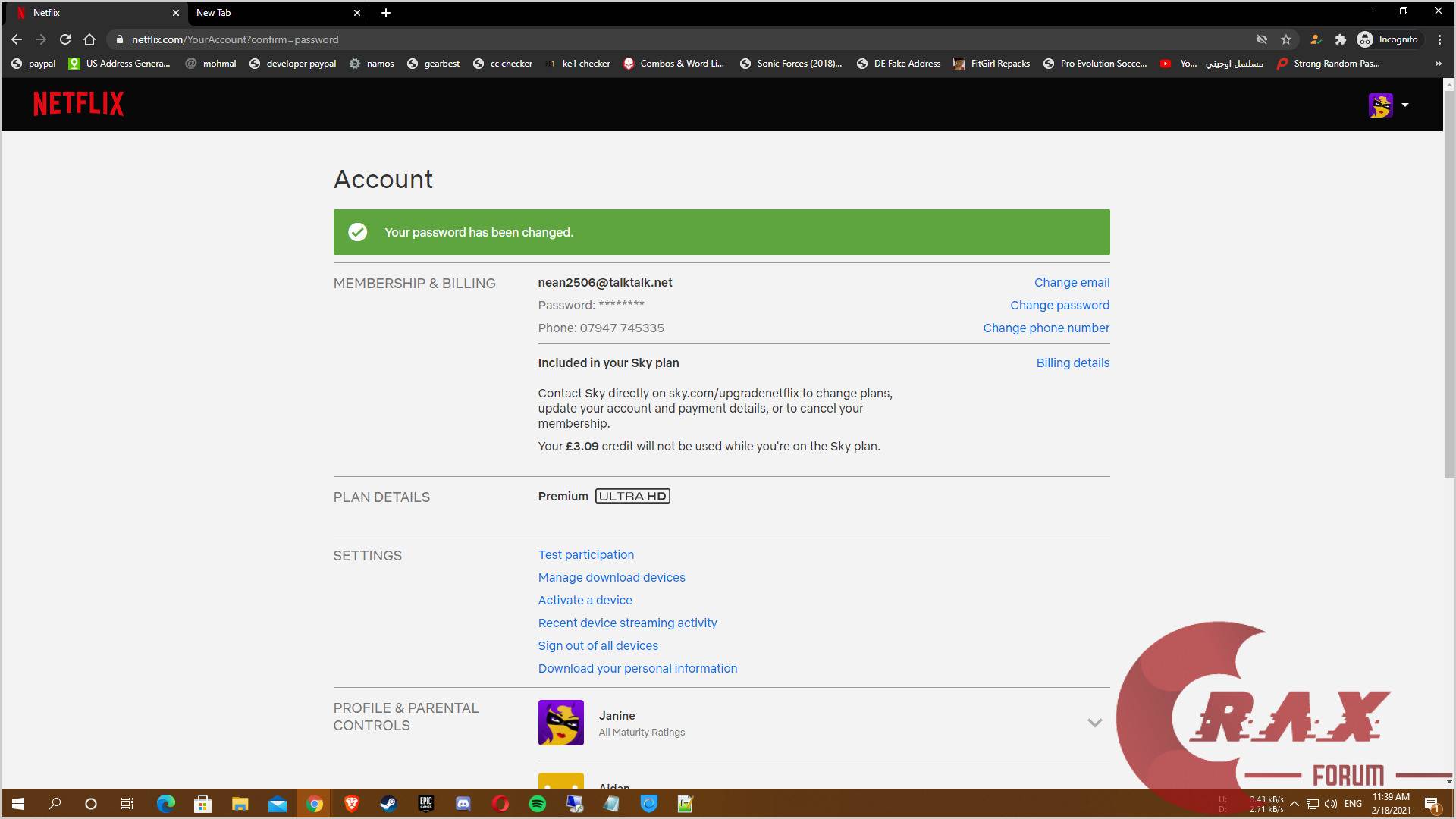Click the browser forward arrow
1456x819 pixels.
(41, 39)
